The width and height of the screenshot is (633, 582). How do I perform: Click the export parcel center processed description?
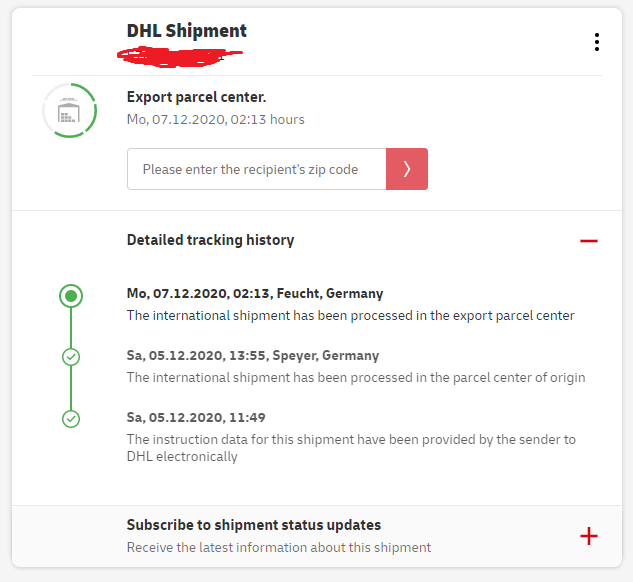tap(350, 315)
